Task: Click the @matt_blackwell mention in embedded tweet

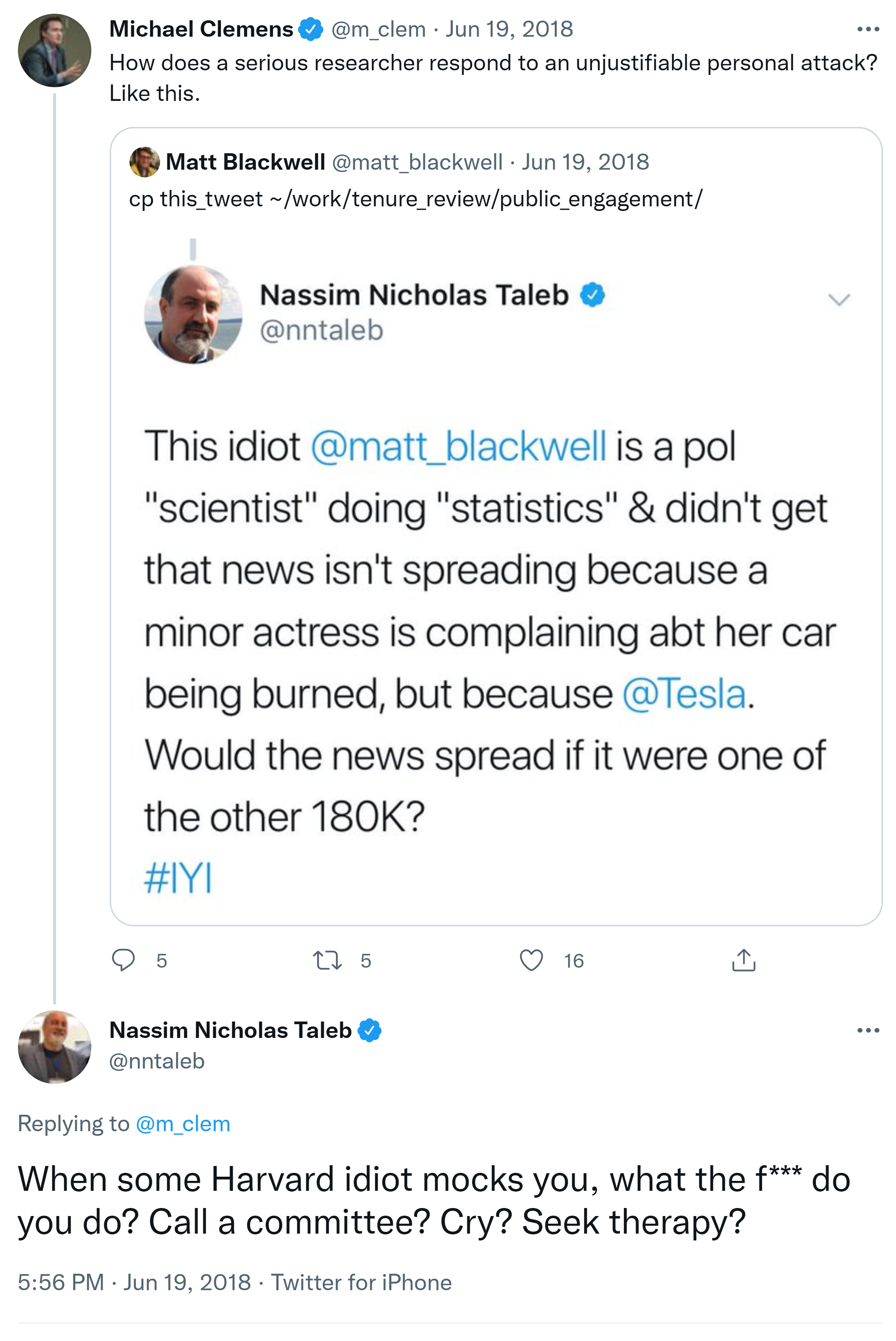Action: 458,446
